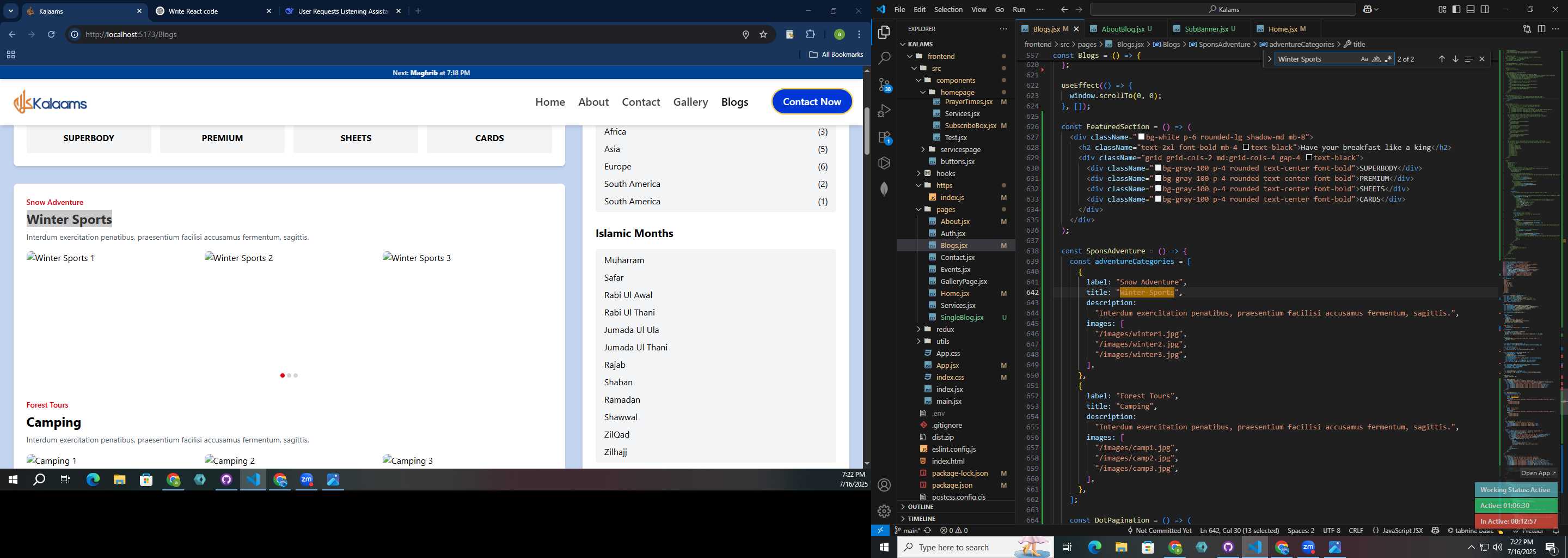Click the Contact Now button
The image size is (1568, 558).
pyautogui.click(x=812, y=102)
